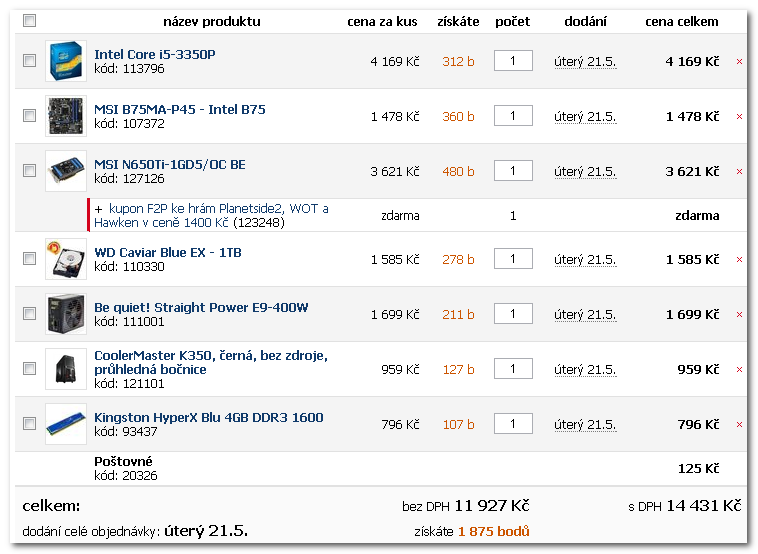Tick checkbox for Kingston HyperX Blu
Viewport: 758px width, 554px height.
coord(29,424)
